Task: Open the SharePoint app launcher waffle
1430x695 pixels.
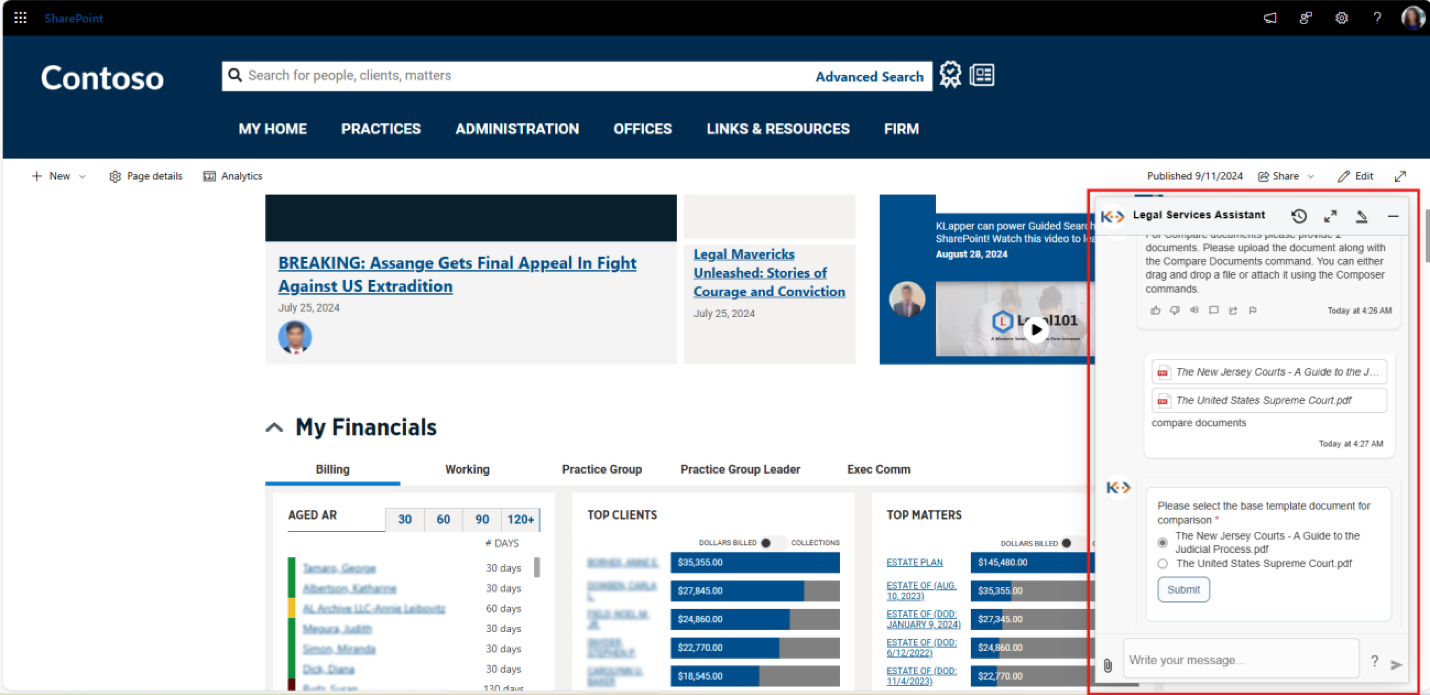Action: pos(21,18)
